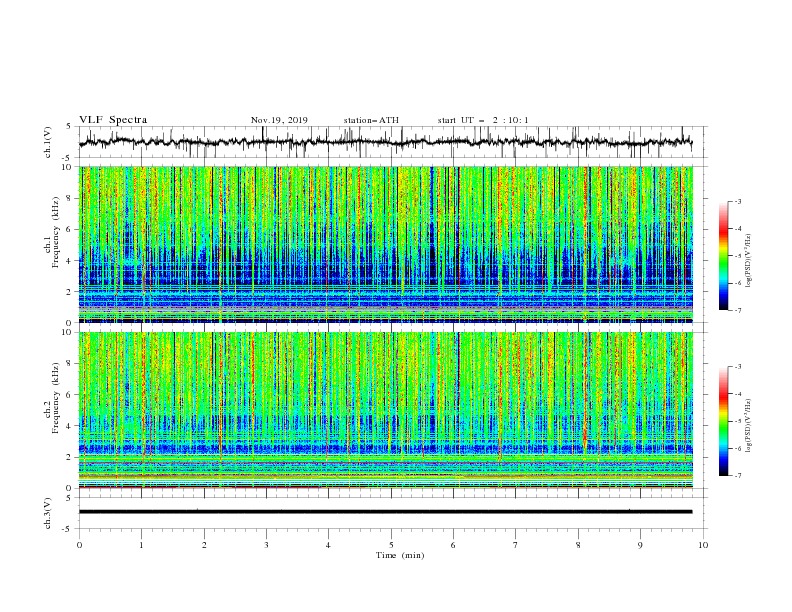Click the color scale bar beside ch.2 spectrogram
Image resolution: width=792 pixels, height=612 pixels.
(723, 421)
